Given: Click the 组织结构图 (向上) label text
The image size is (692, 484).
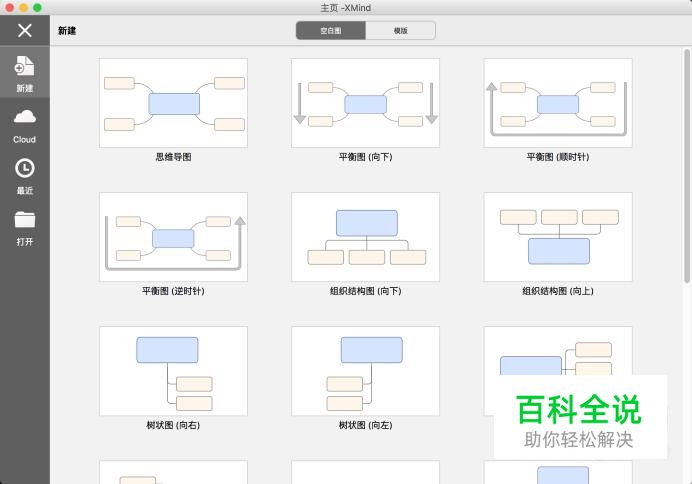Looking at the screenshot, I should pyautogui.click(x=558, y=291).
